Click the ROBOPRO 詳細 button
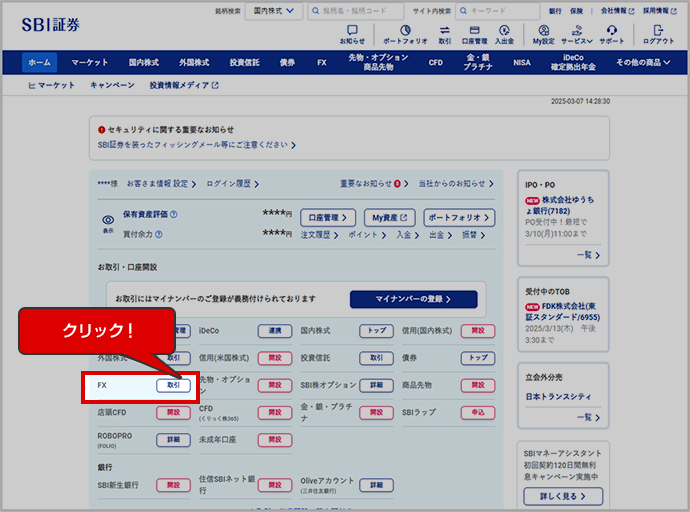 [173, 440]
